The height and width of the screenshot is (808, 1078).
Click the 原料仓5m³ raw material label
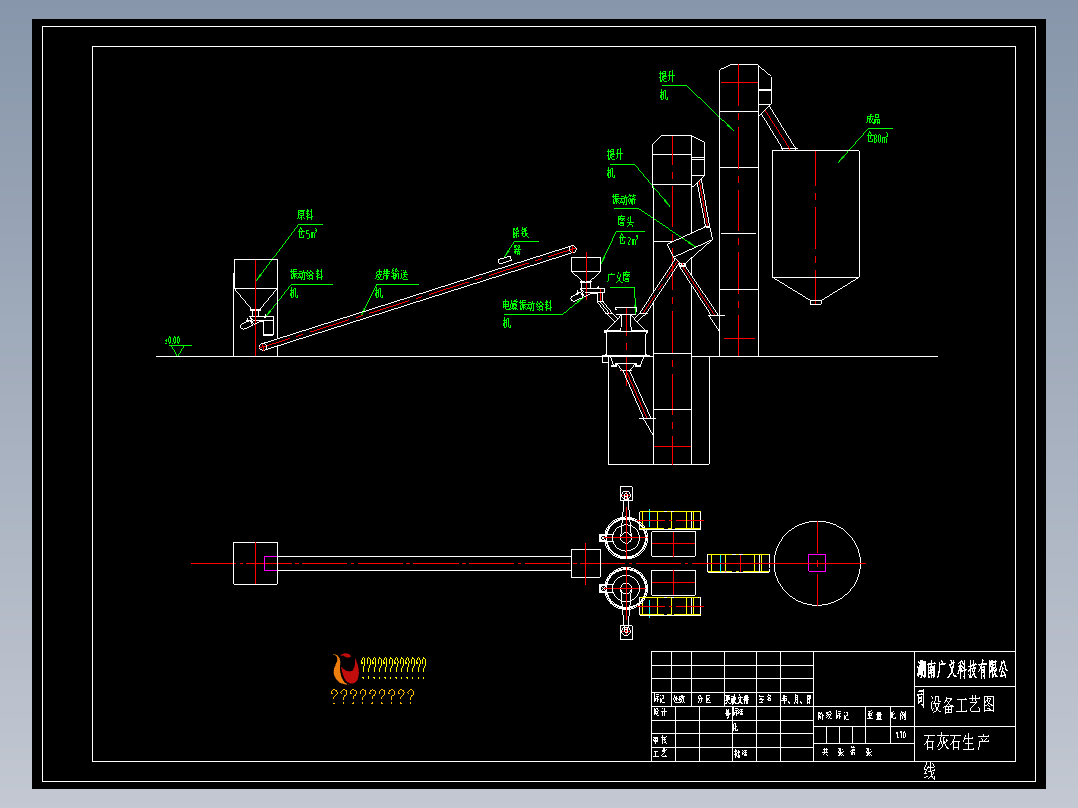point(307,224)
